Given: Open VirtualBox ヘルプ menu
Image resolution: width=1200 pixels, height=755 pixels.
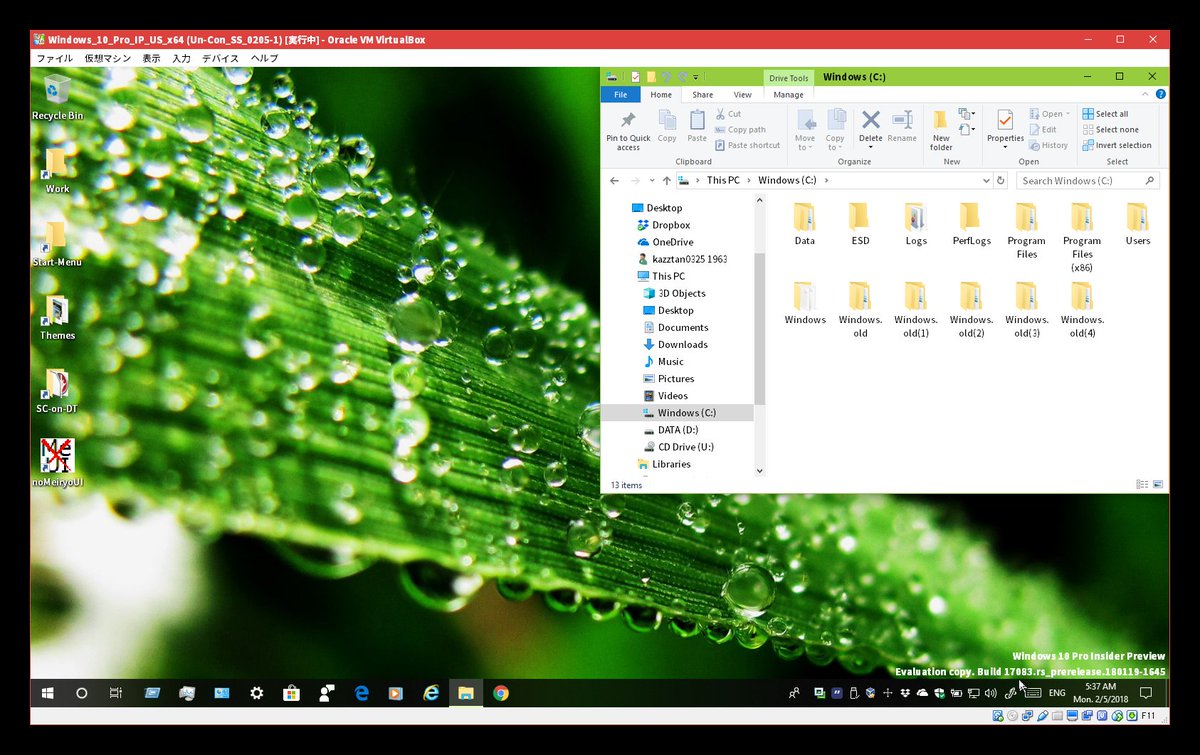Looking at the screenshot, I should [264, 59].
